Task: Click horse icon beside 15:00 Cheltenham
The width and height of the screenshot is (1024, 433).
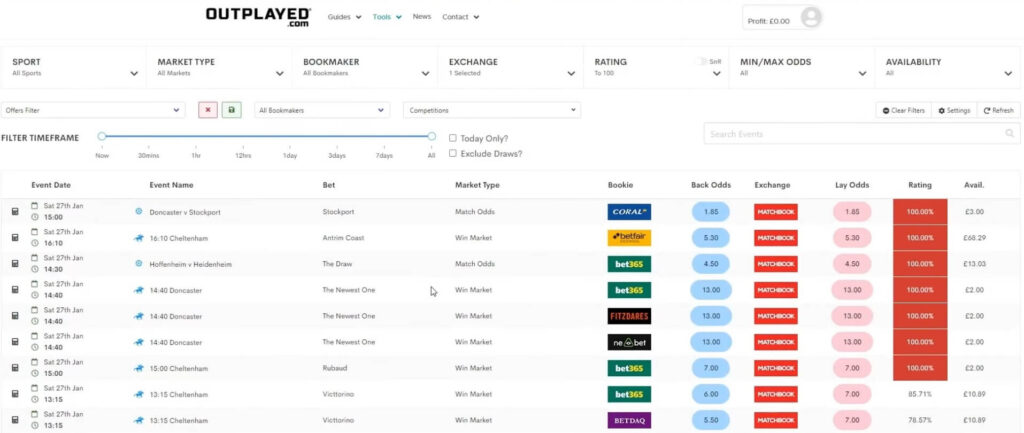Action: [138, 368]
